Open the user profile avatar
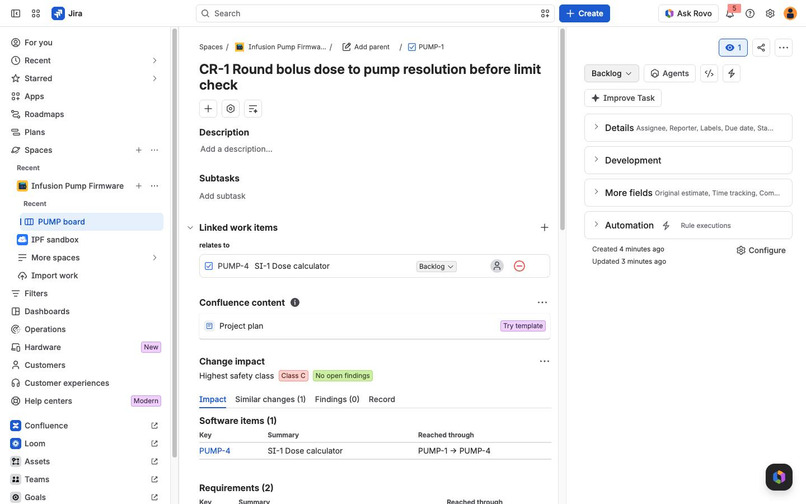806x504 pixels. (x=790, y=13)
